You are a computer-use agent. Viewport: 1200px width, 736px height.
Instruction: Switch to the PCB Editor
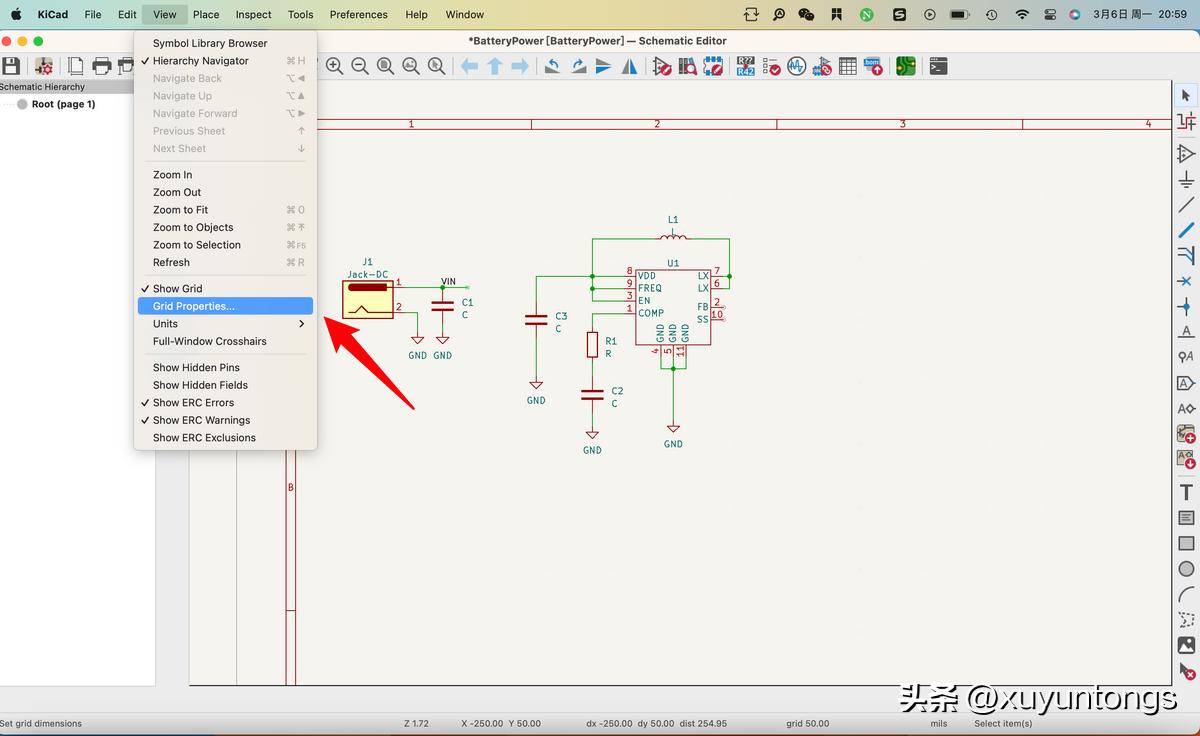coord(903,65)
